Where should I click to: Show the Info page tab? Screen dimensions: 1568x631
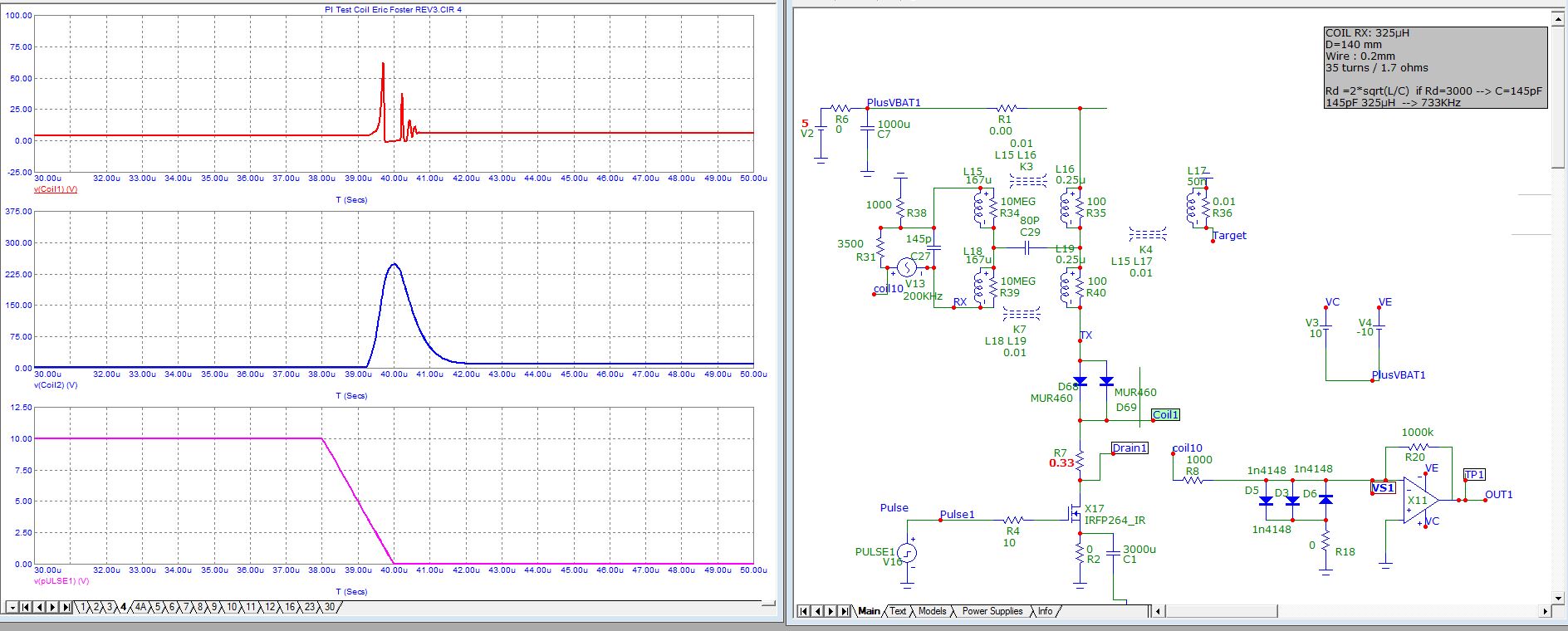[x=1045, y=611]
